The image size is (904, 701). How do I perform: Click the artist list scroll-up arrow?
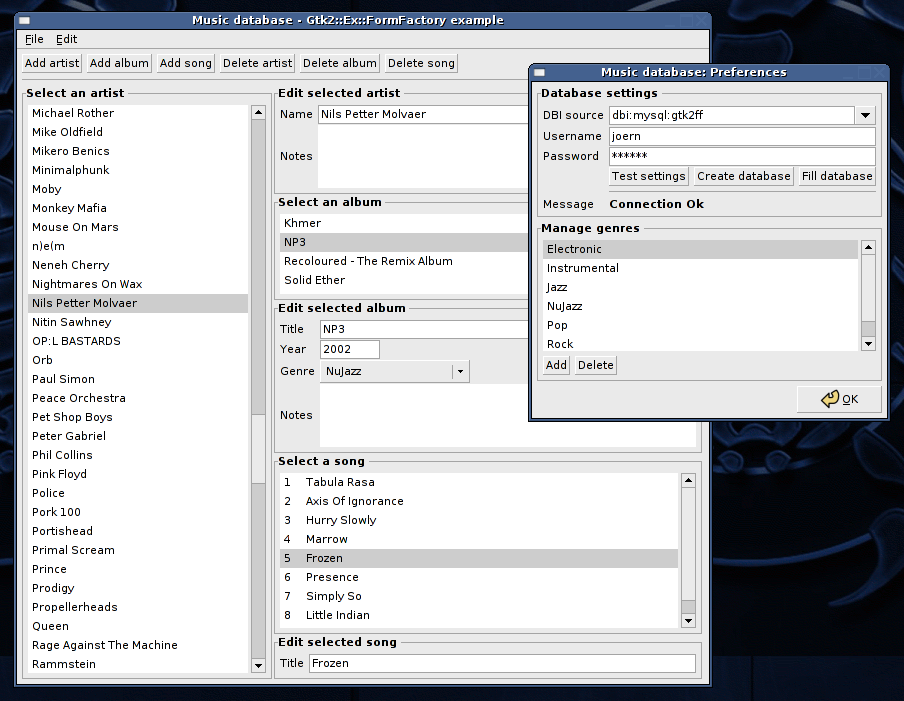tap(258, 112)
